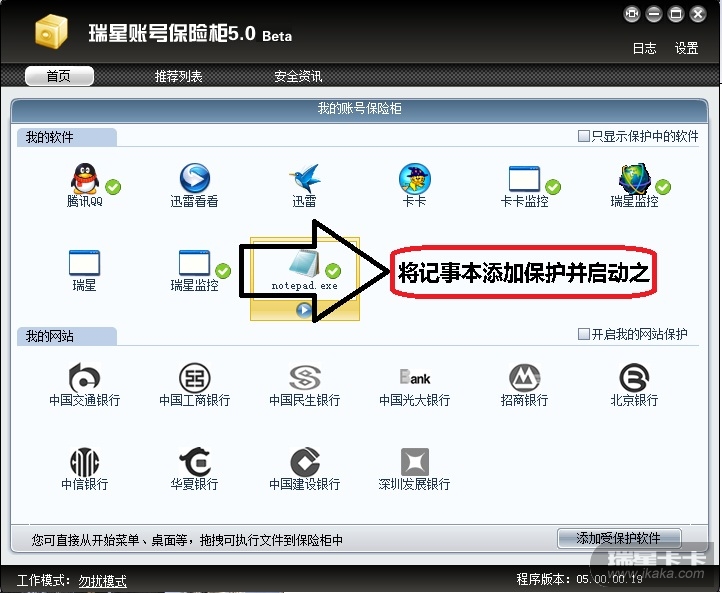
Task: Toggle 卡卡监控 protection green checkmark
Action: [x=553, y=187]
